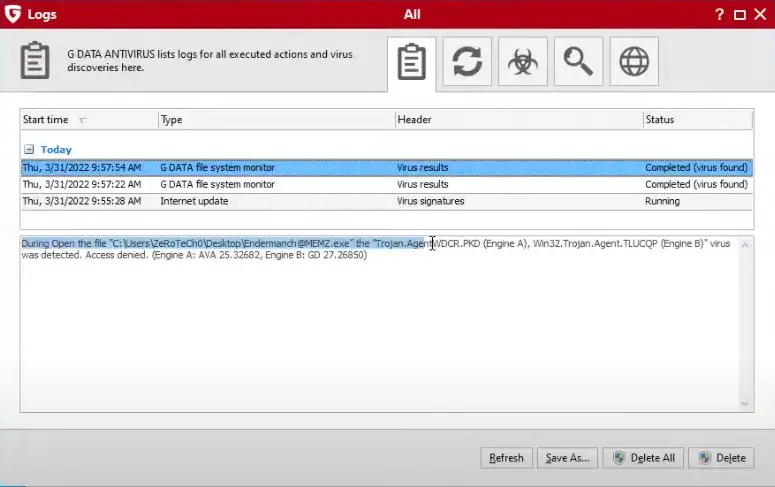Collapse the Today group
Screen dimensions: 775x487
29,150
